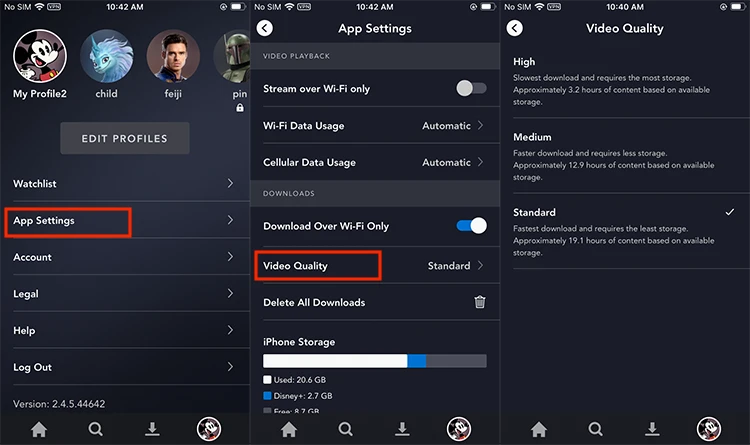Open Wi-Fi Data Usage Automatic chevron
Image resolution: width=750 pixels, height=445 pixels.
[480, 125]
